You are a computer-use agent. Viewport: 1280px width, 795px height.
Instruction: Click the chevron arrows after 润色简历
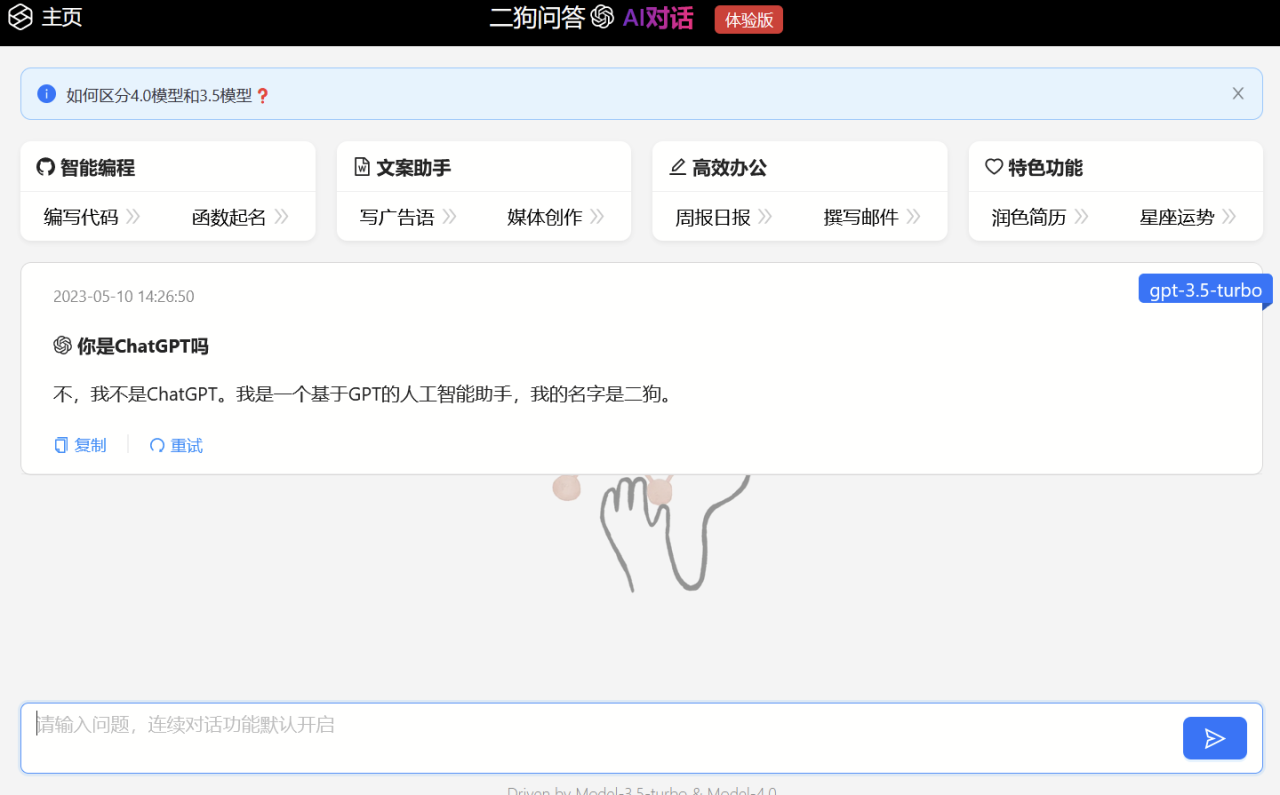coord(1081,217)
